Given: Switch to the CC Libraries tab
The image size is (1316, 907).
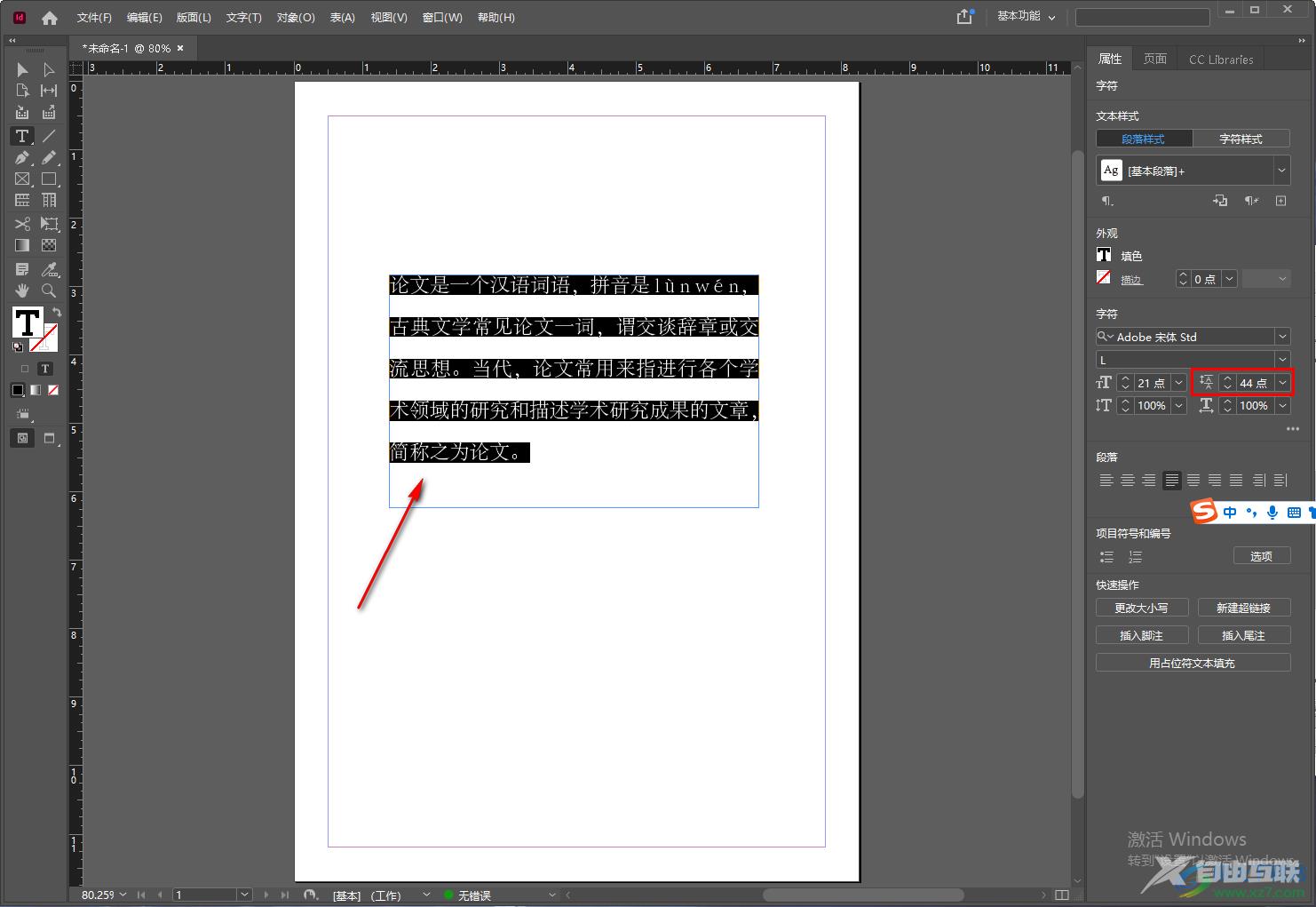Looking at the screenshot, I should [1221, 60].
